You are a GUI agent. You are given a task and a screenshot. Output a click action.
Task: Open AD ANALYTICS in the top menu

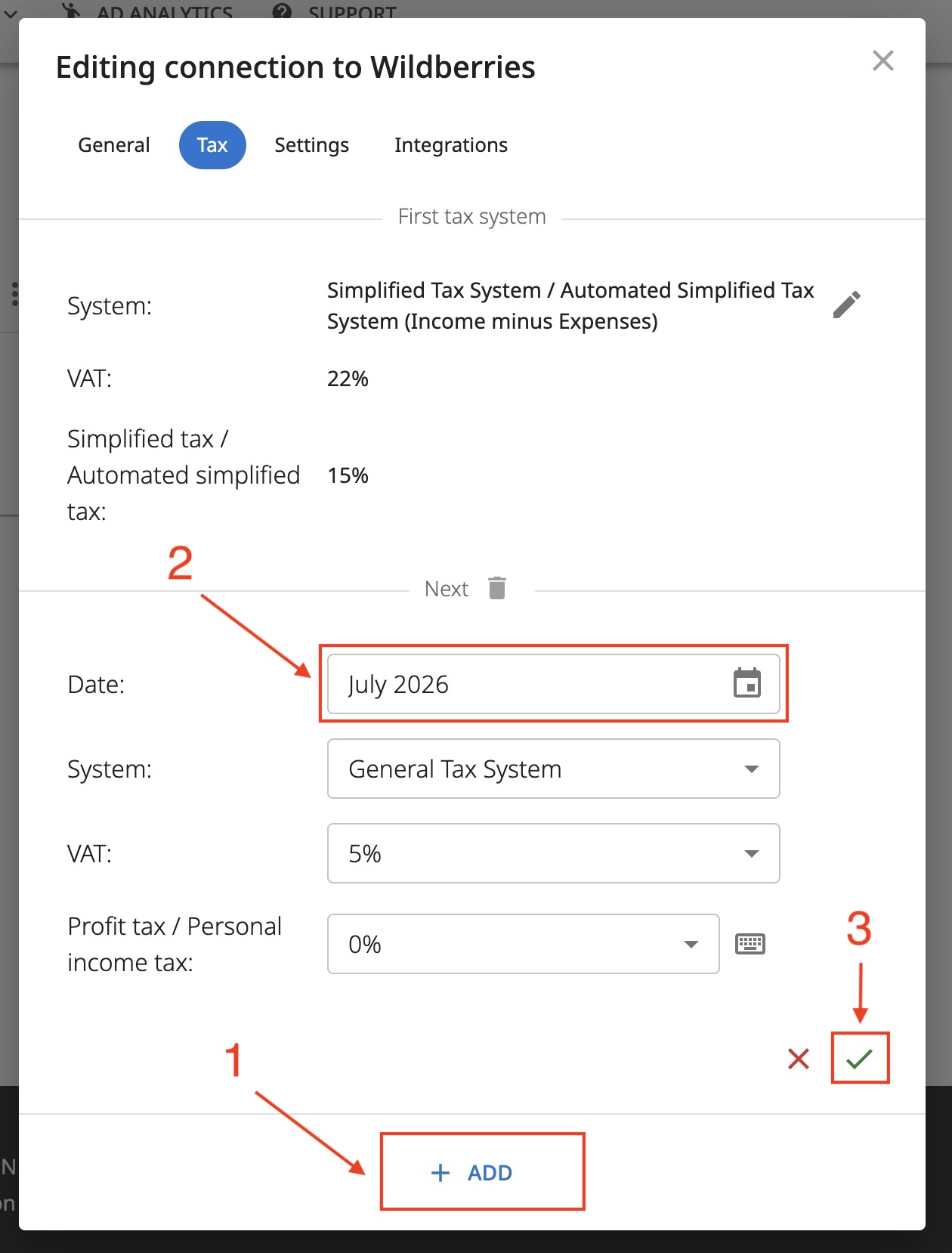tap(147, 12)
